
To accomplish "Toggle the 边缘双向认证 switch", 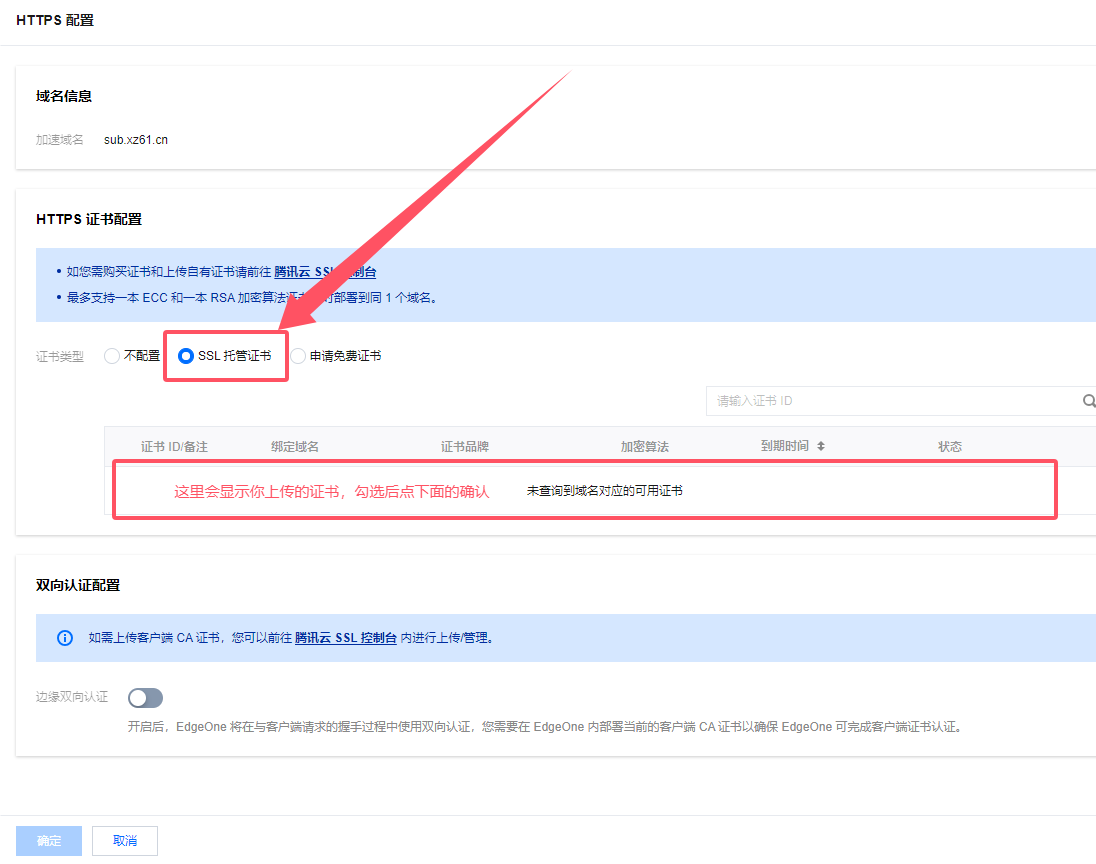I will pos(145,698).
